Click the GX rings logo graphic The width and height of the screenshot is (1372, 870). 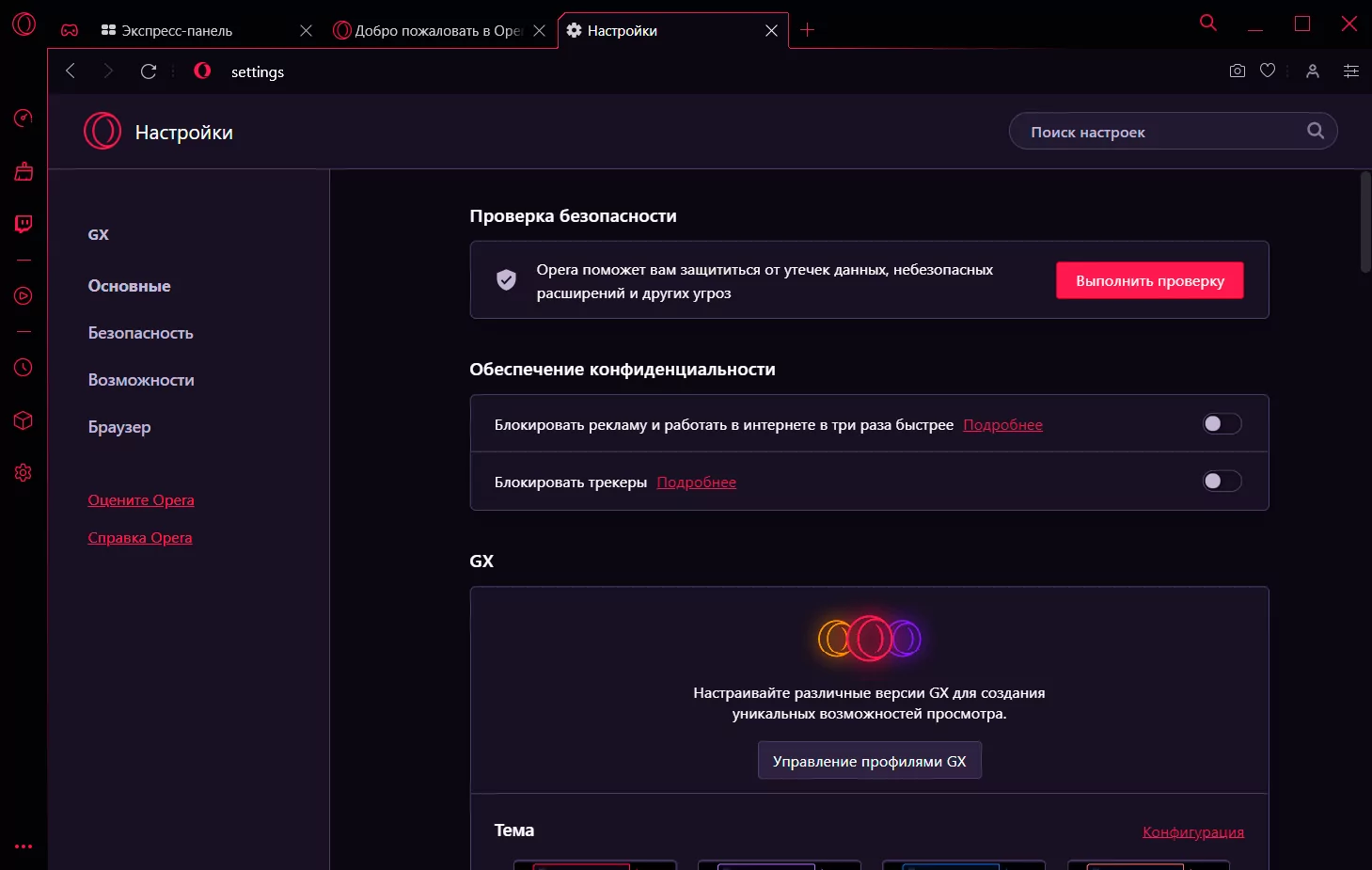tap(870, 639)
